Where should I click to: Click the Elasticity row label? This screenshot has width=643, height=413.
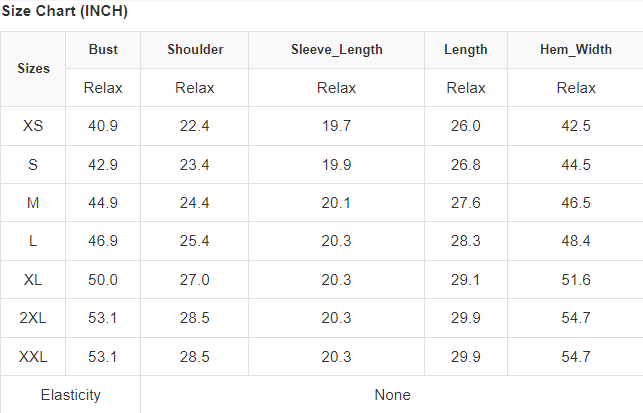coord(70,394)
